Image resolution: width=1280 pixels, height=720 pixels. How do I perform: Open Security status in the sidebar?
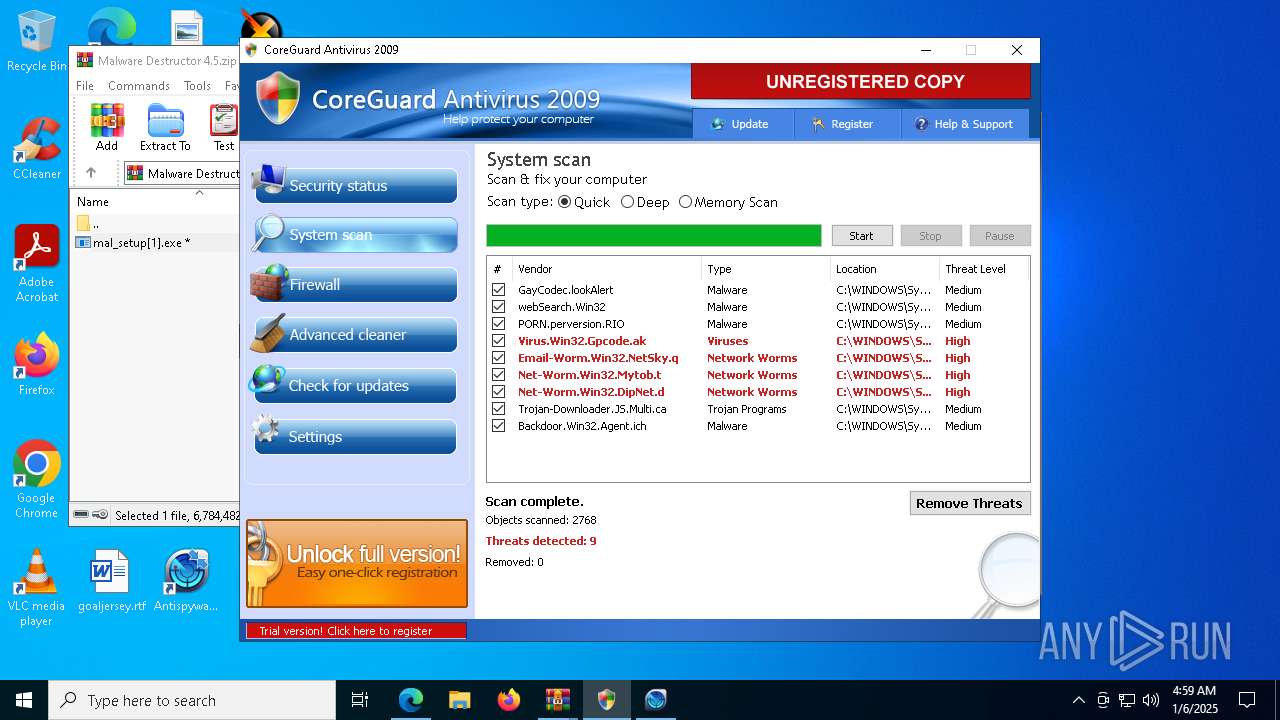point(356,186)
